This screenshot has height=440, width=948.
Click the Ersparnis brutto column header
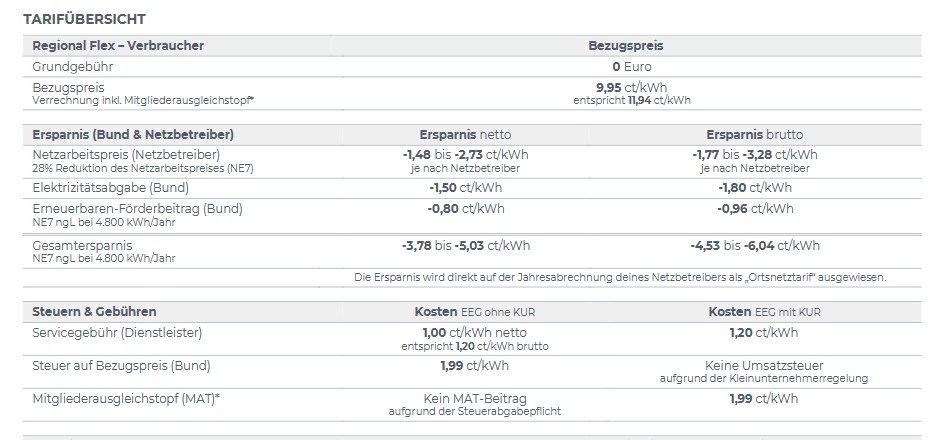pyautogui.click(x=754, y=134)
